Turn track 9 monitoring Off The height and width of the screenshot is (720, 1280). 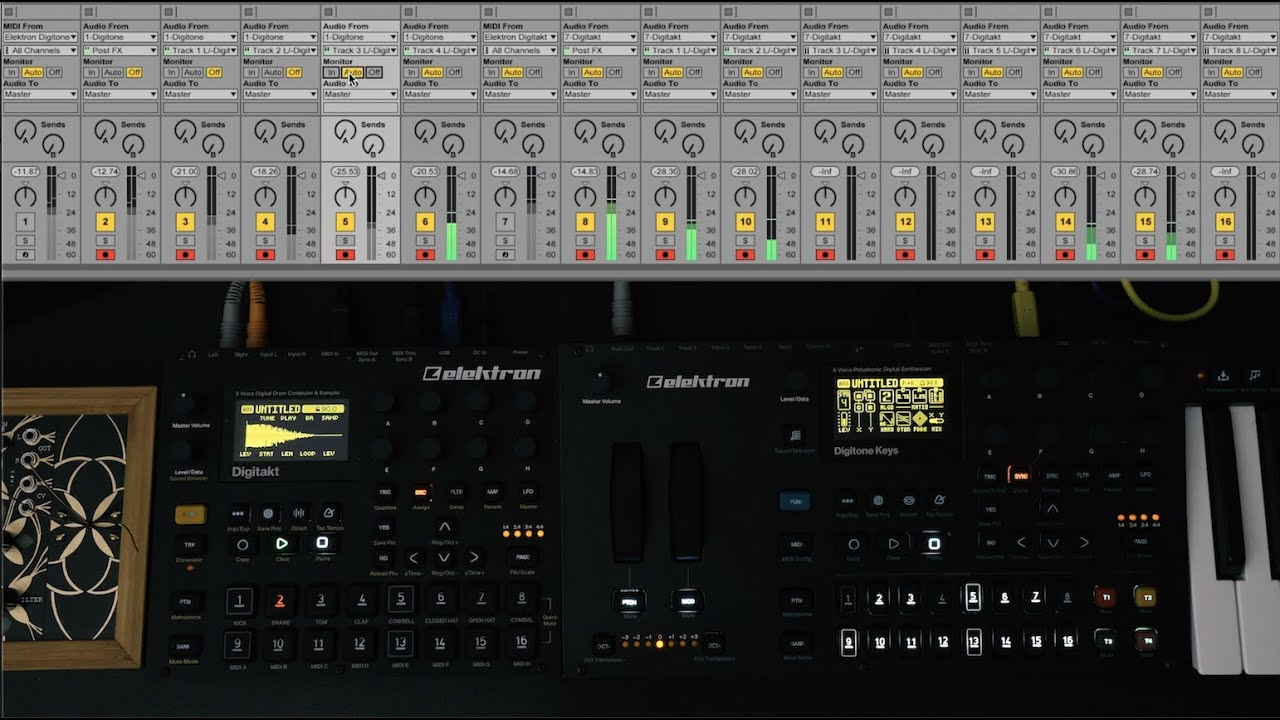coord(694,72)
